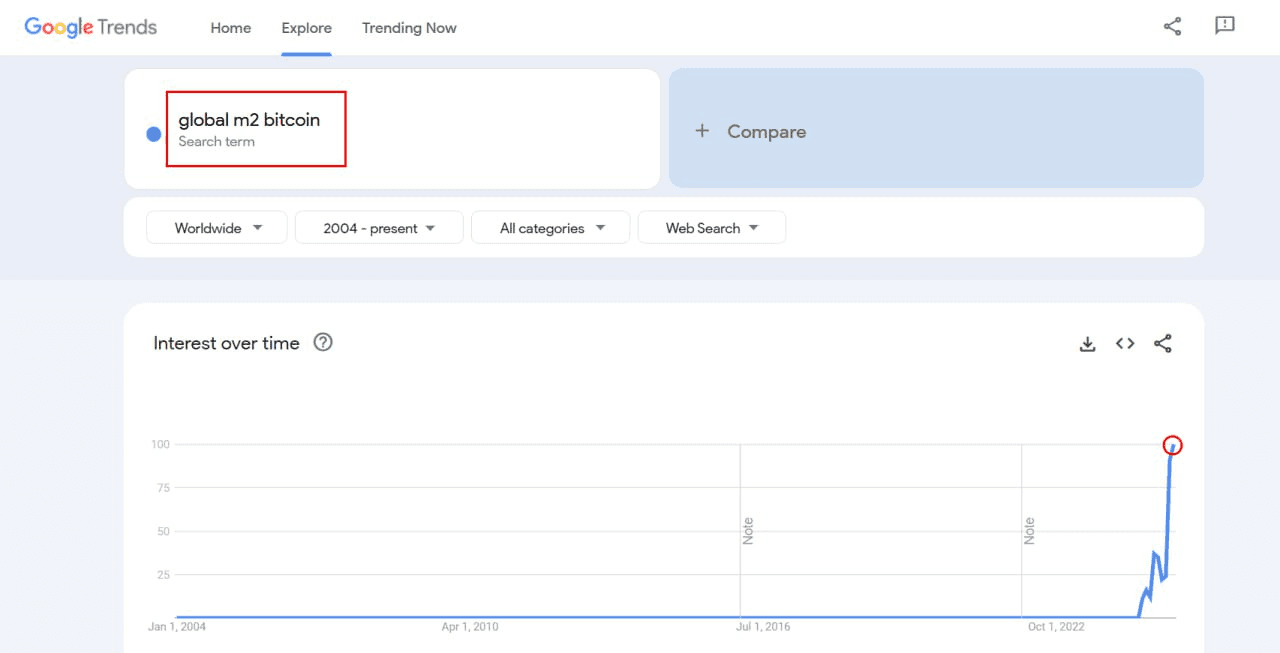Click the Google Trends logo
Screen dimensions: 1280x653
point(91,27)
